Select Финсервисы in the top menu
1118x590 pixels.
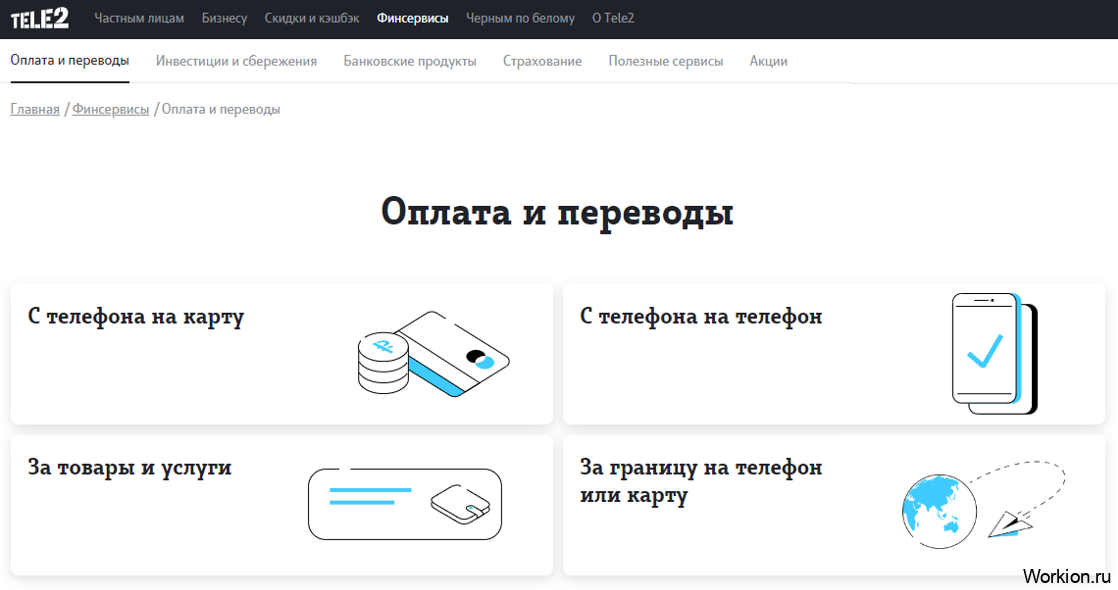coord(412,18)
